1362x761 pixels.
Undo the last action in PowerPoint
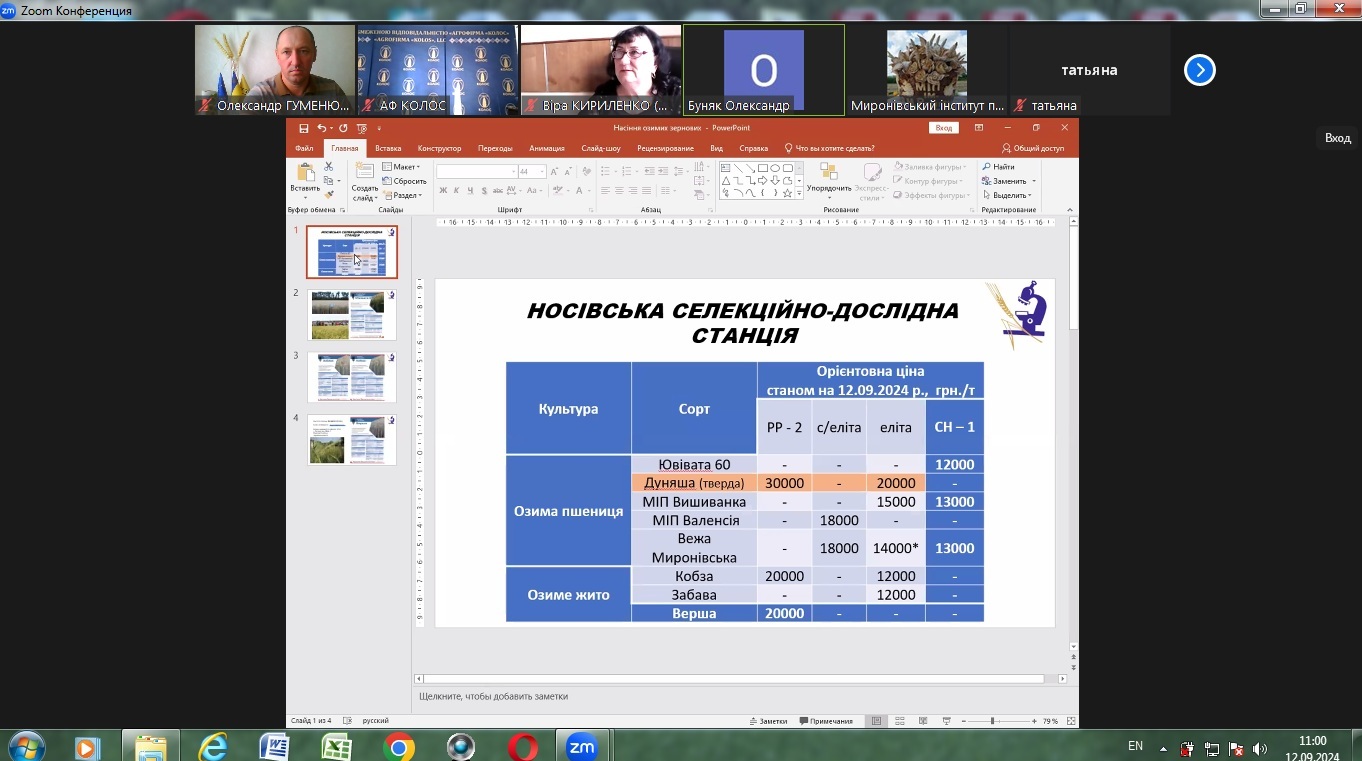click(321, 128)
